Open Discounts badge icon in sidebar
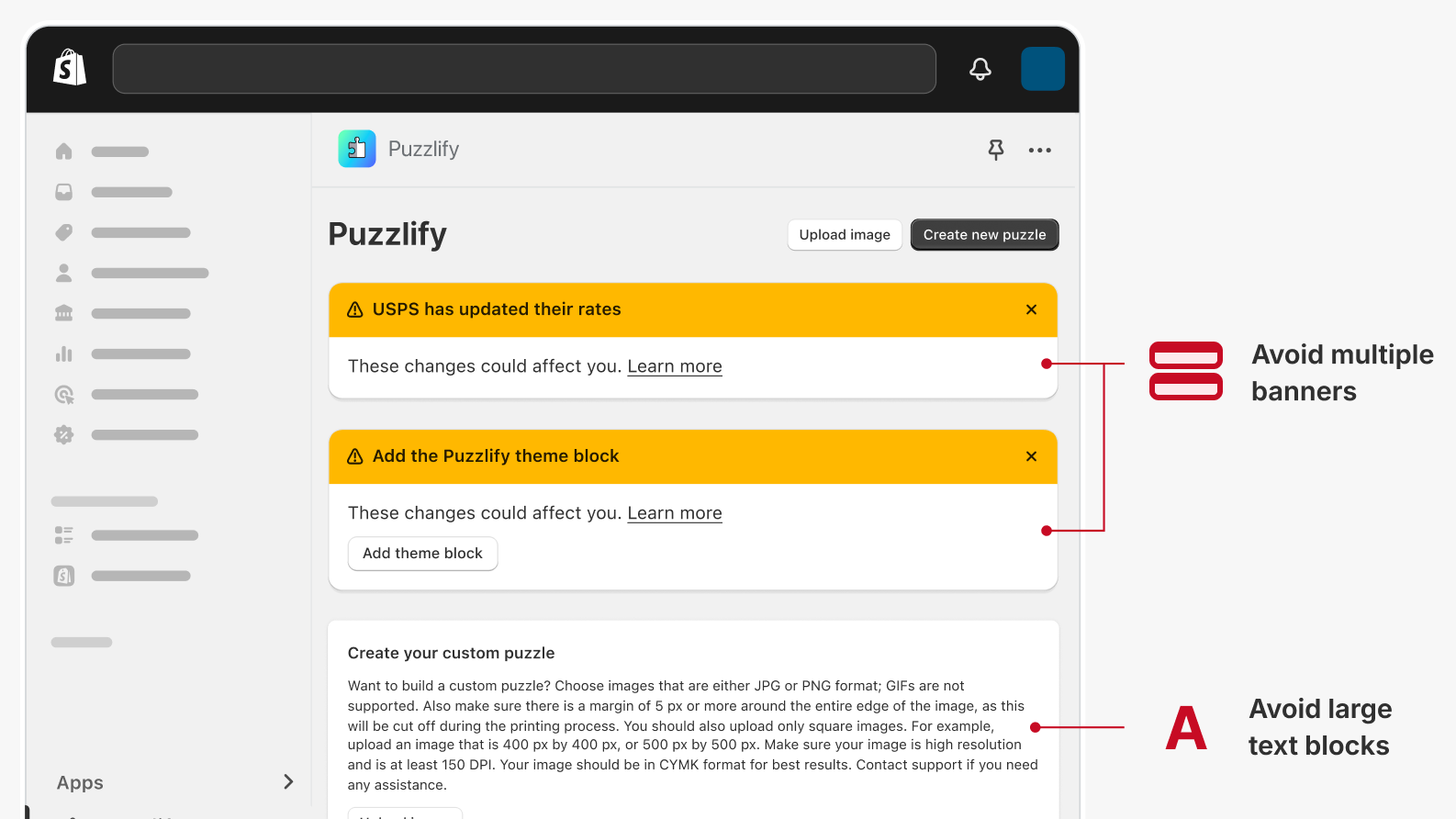 click(x=63, y=434)
